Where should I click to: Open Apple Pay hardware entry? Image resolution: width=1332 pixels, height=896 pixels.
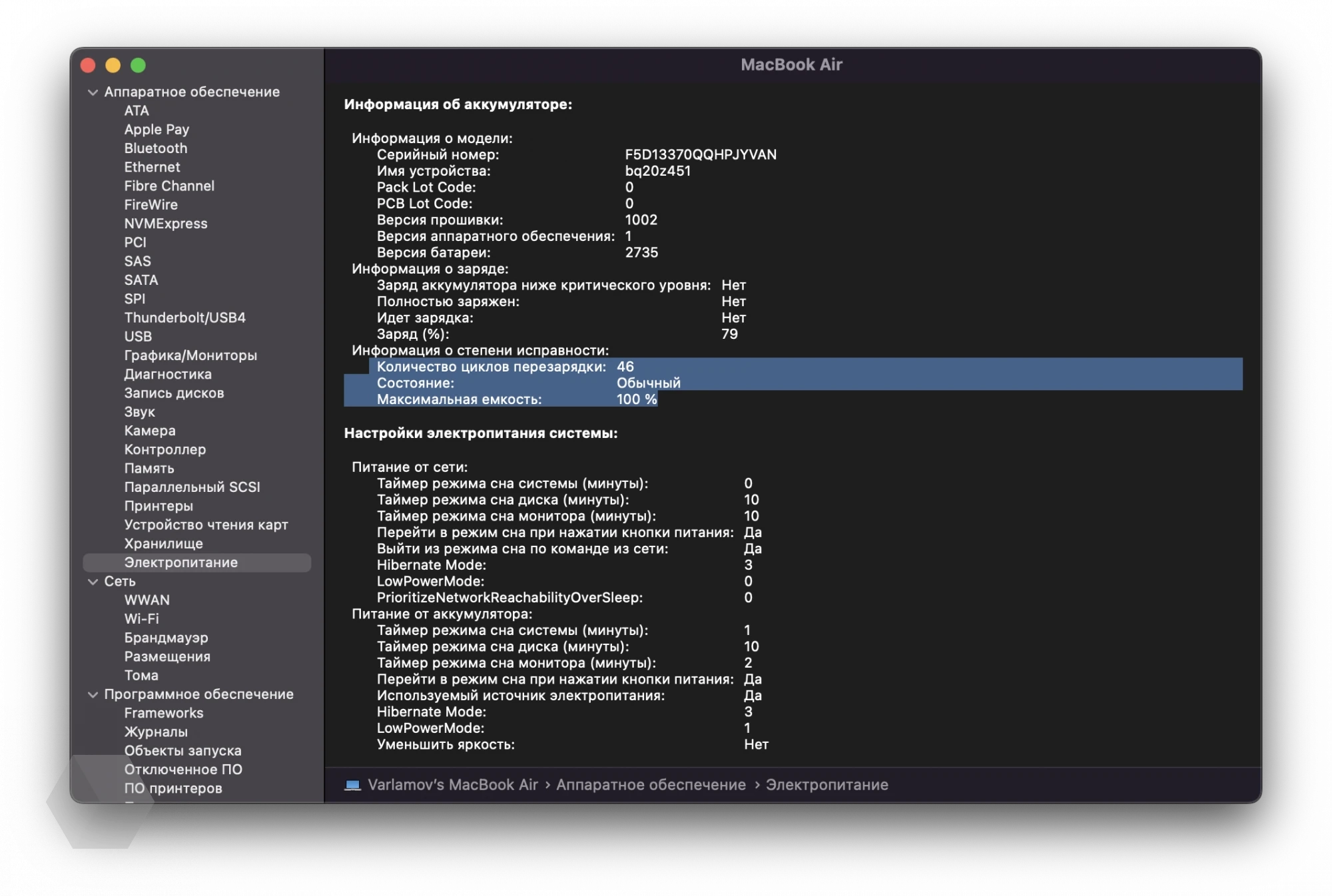pyautogui.click(x=157, y=129)
